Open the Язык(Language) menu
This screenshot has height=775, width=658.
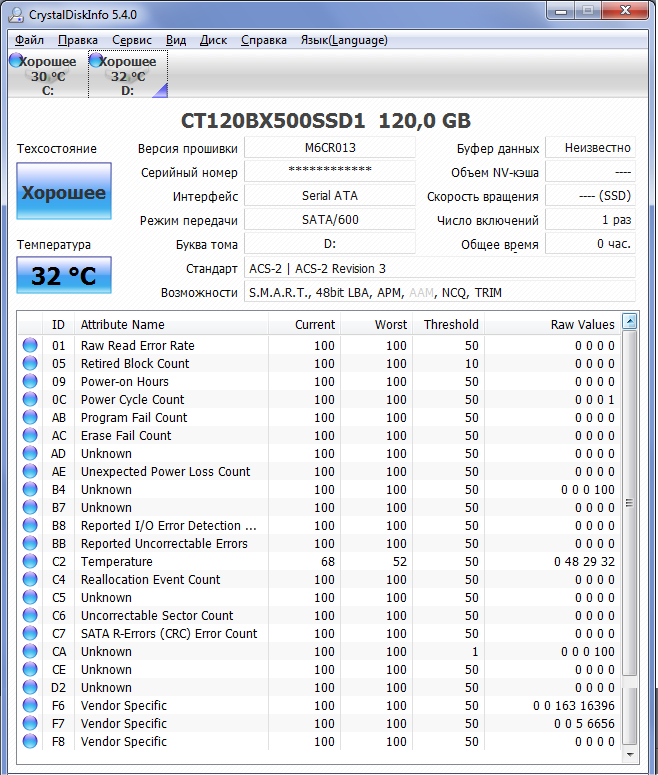(344, 40)
